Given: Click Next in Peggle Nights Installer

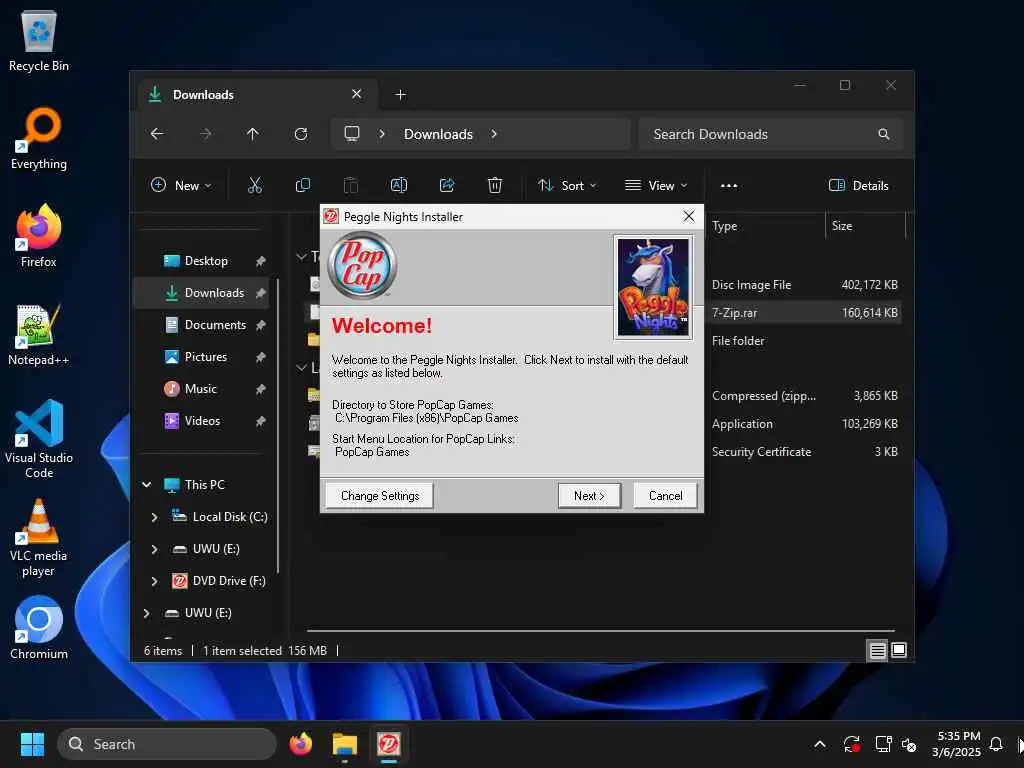Looking at the screenshot, I should [x=589, y=496].
